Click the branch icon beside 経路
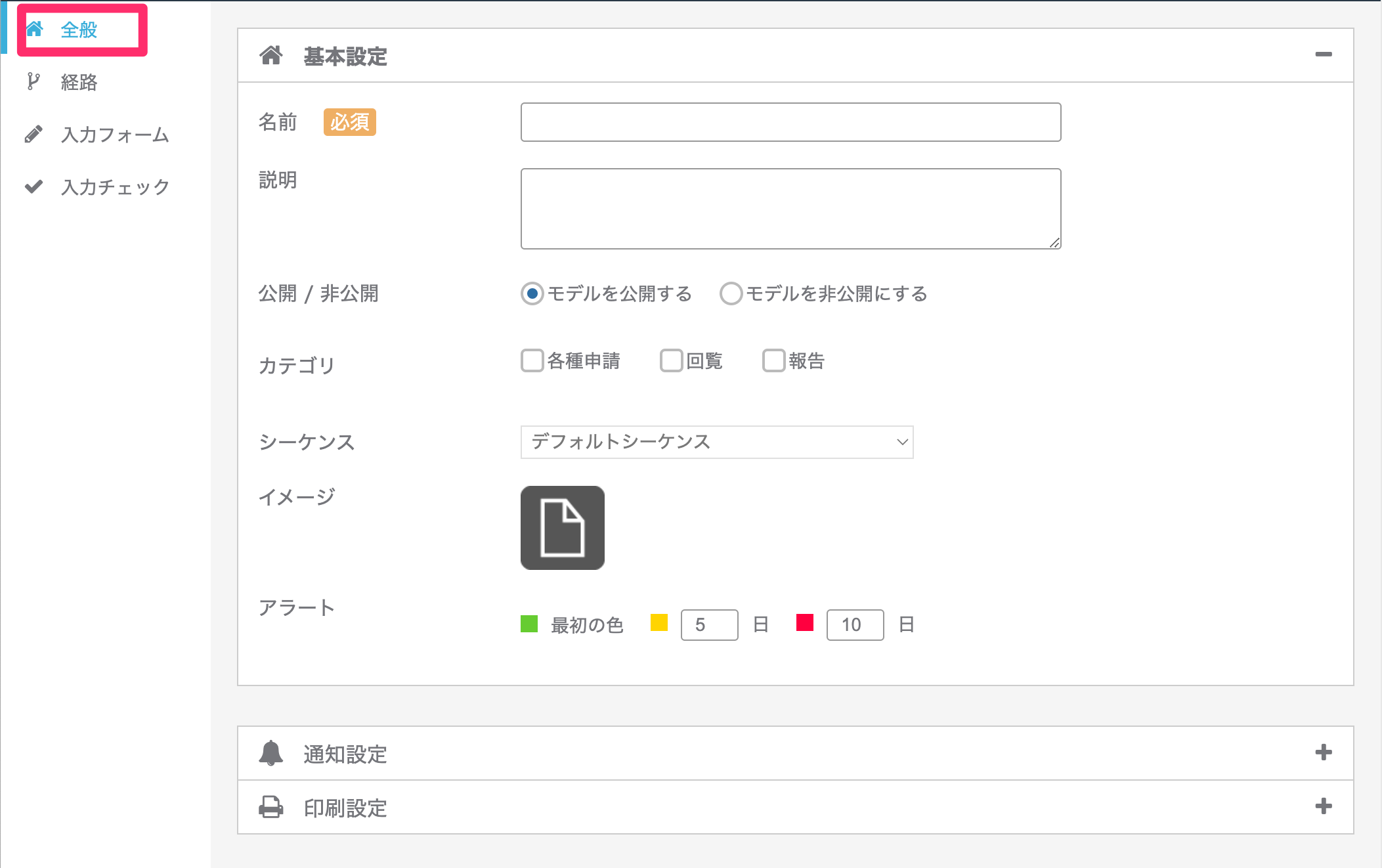Image resolution: width=1382 pixels, height=868 pixels. pyautogui.click(x=33, y=81)
